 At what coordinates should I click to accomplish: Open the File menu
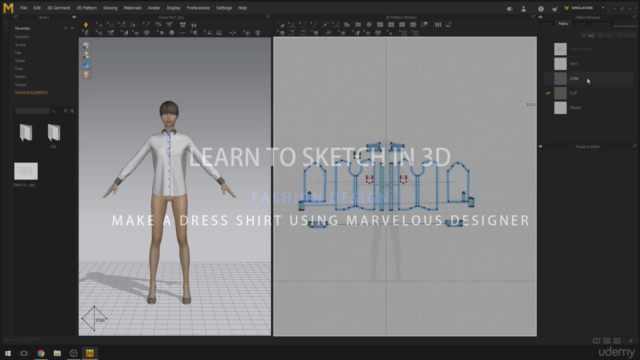click(x=23, y=8)
